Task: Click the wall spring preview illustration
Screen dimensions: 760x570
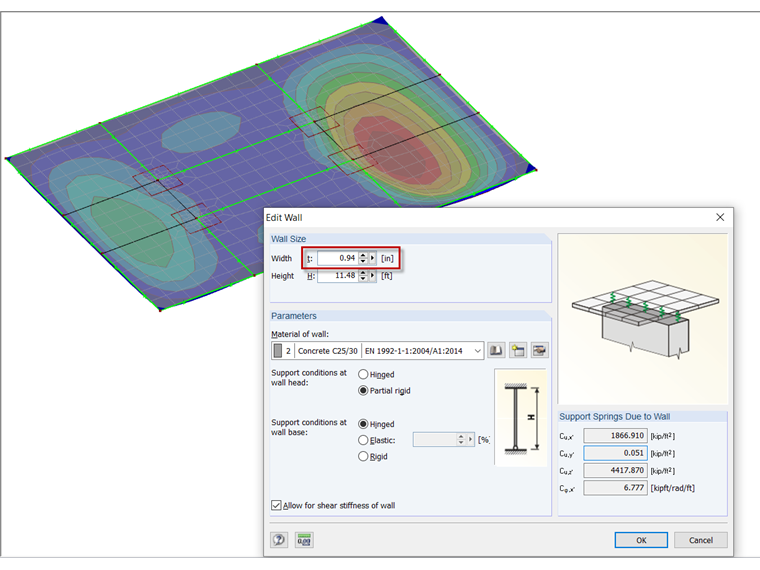Action: (643, 319)
